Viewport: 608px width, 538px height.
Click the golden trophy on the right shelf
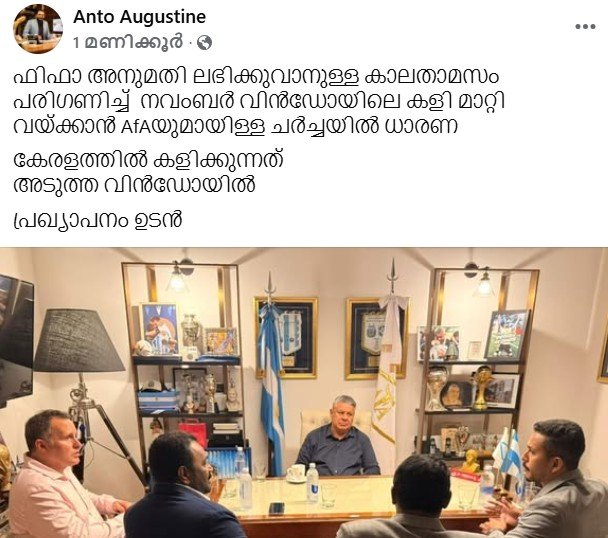pos(481,387)
